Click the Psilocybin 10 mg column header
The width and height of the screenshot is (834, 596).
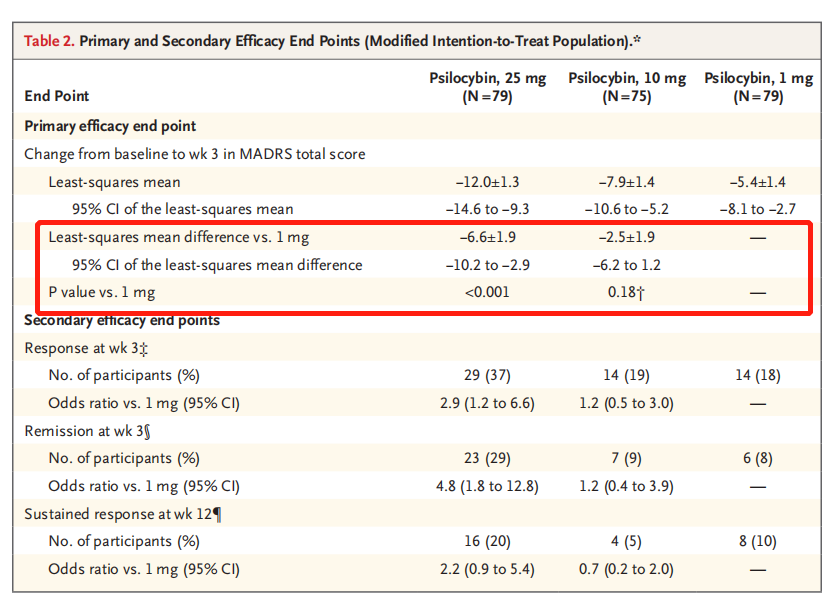tap(626, 88)
